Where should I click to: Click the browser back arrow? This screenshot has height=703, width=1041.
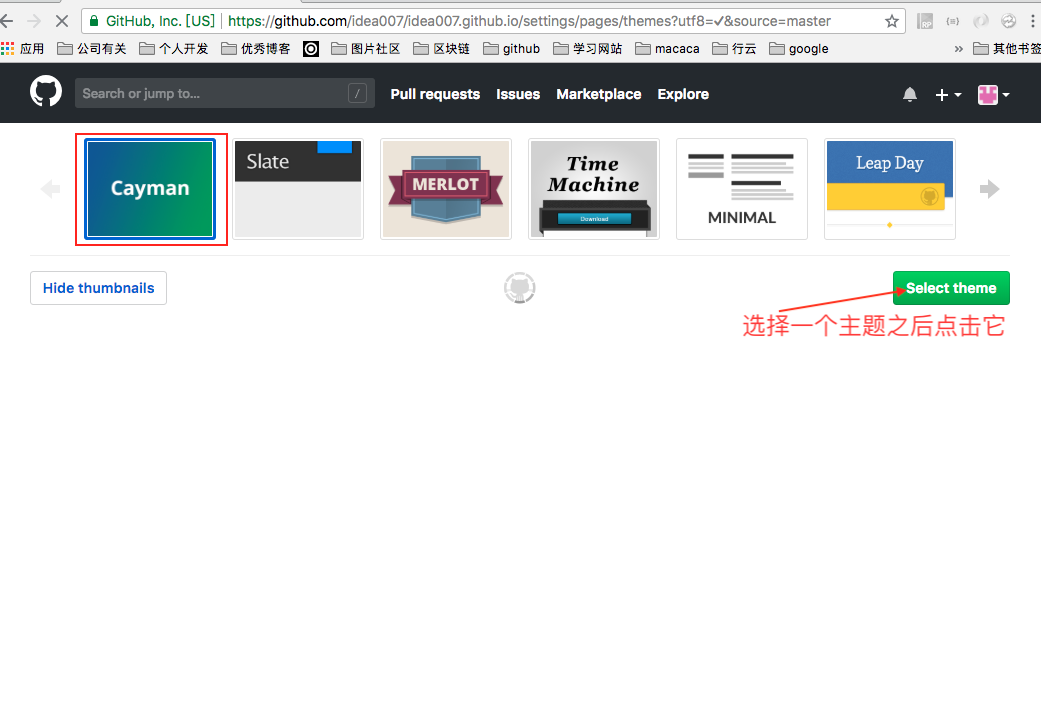tap(7, 21)
